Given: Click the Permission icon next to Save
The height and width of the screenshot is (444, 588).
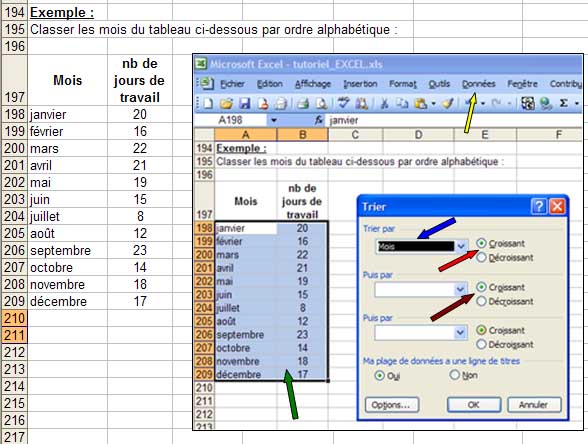Looking at the screenshot, I should [x=263, y=103].
